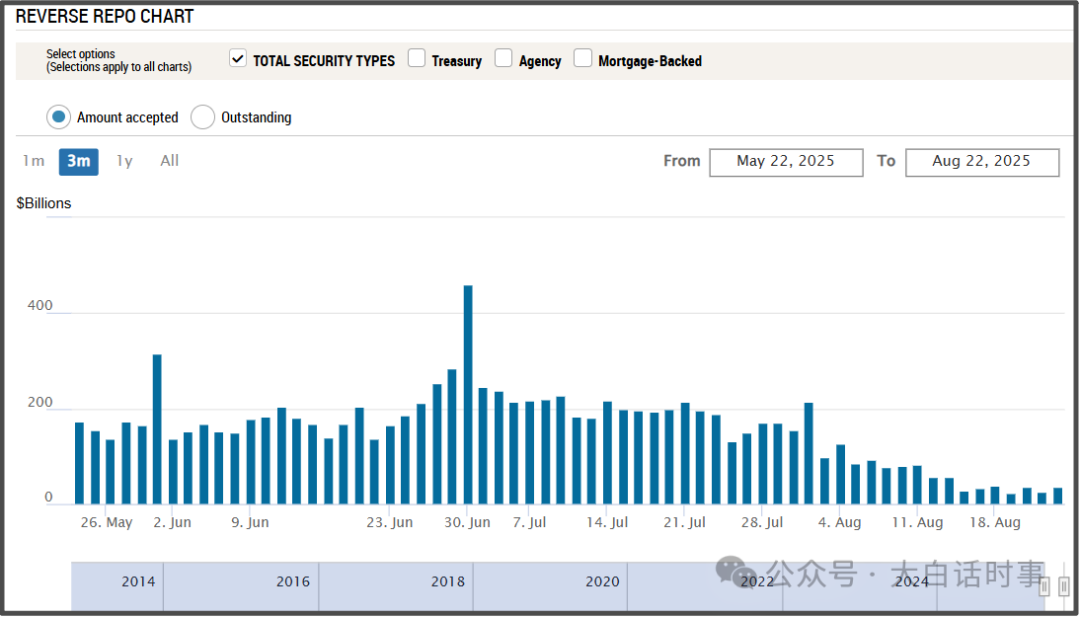The height and width of the screenshot is (617, 1080).
Task: Click the 26. May axis label
Action: click(105, 523)
